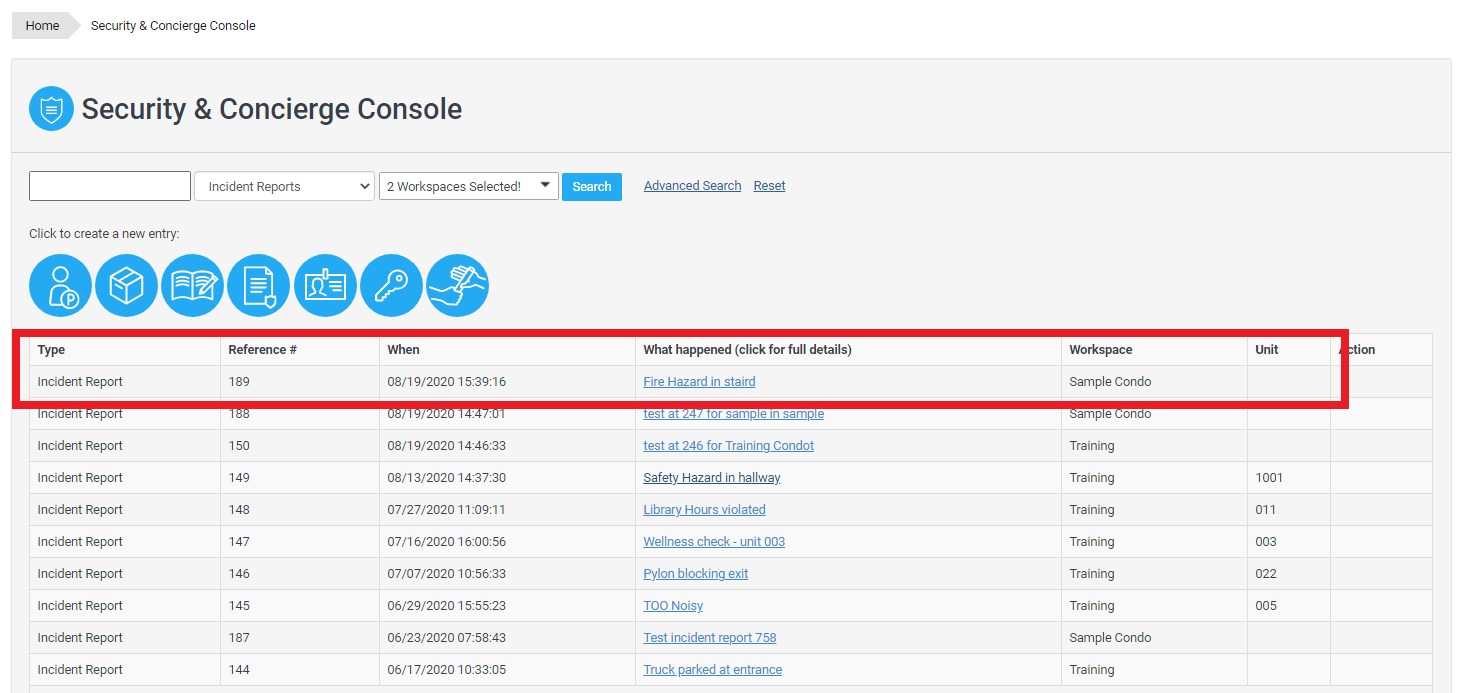The image size is (1466, 693).
Task: Open the Advanced Search link
Action: (x=692, y=186)
